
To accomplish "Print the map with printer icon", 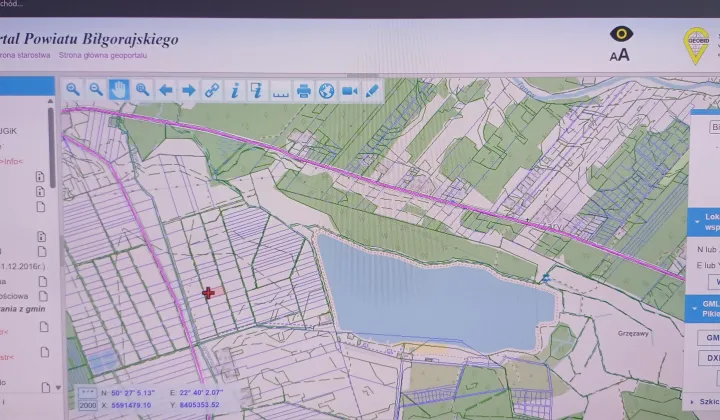I will click(304, 91).
